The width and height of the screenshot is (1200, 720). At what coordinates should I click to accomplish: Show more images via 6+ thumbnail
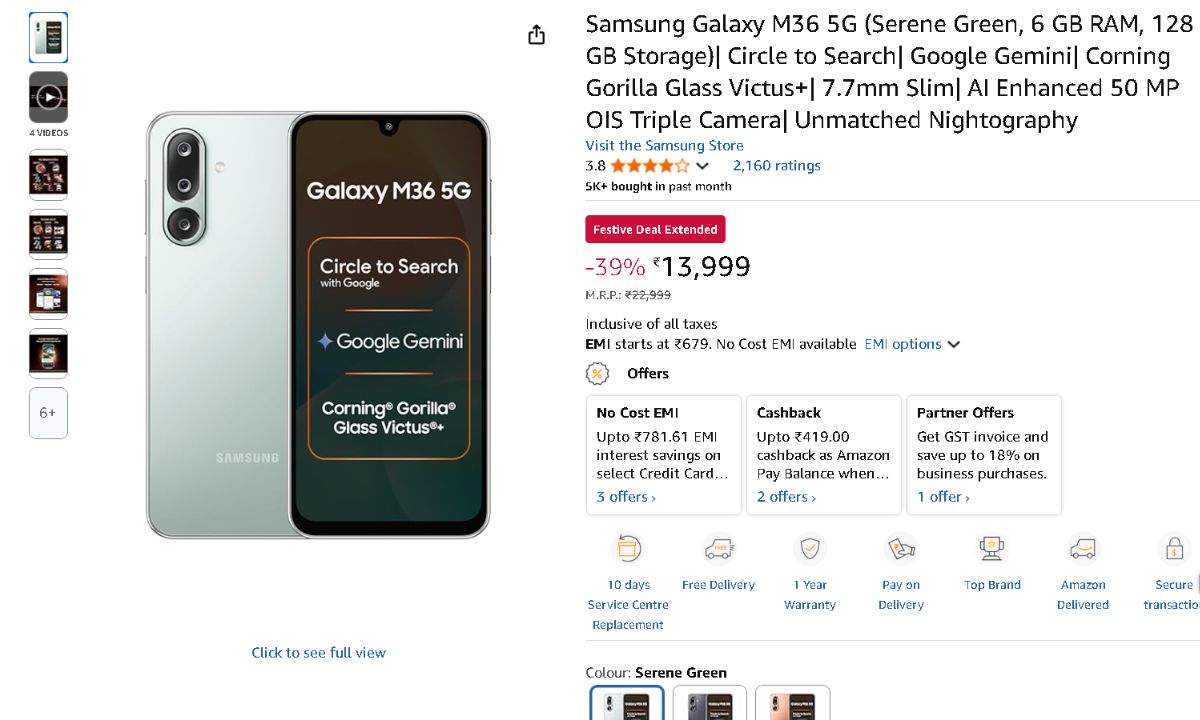pyautogui.click(x=48, y=413)
